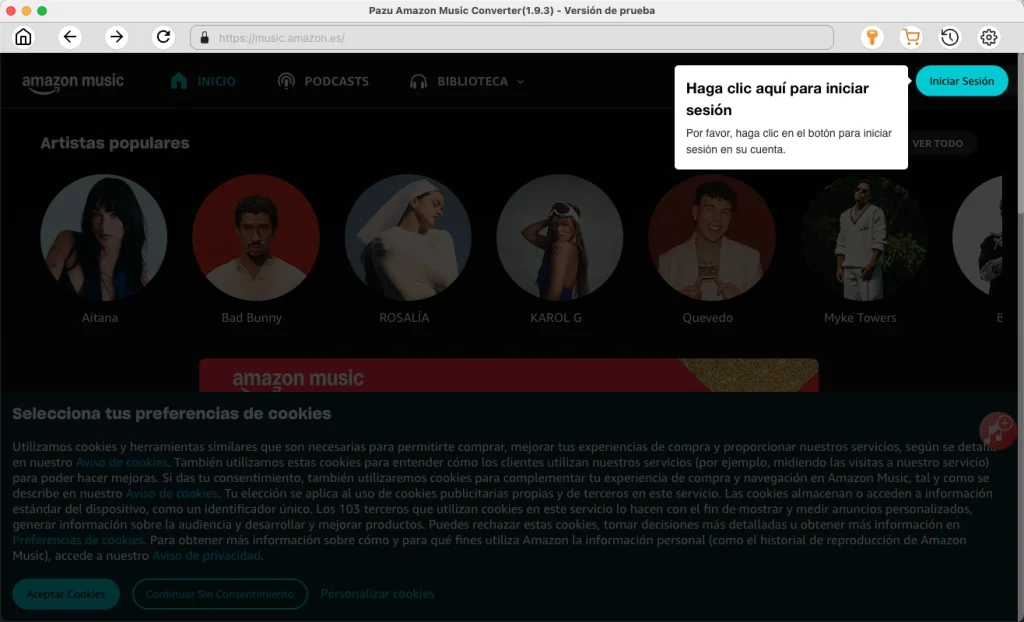
Task: Click the shopping cart purchase icon
Action: [911, 37]
